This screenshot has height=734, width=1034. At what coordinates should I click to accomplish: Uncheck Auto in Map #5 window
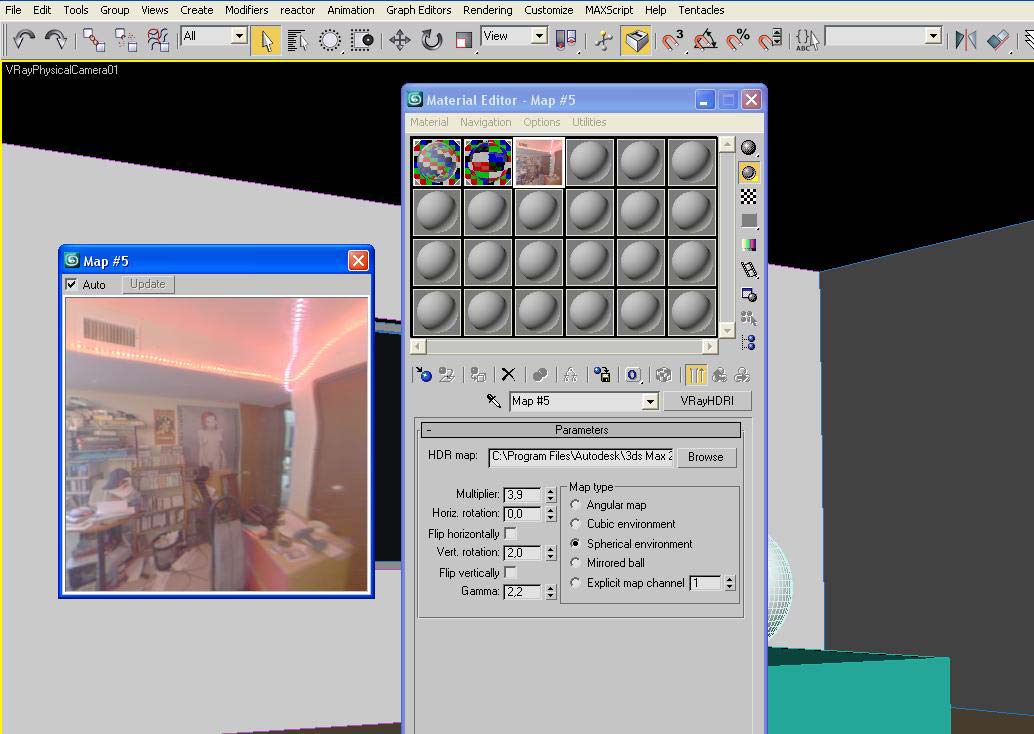point(71,284)
